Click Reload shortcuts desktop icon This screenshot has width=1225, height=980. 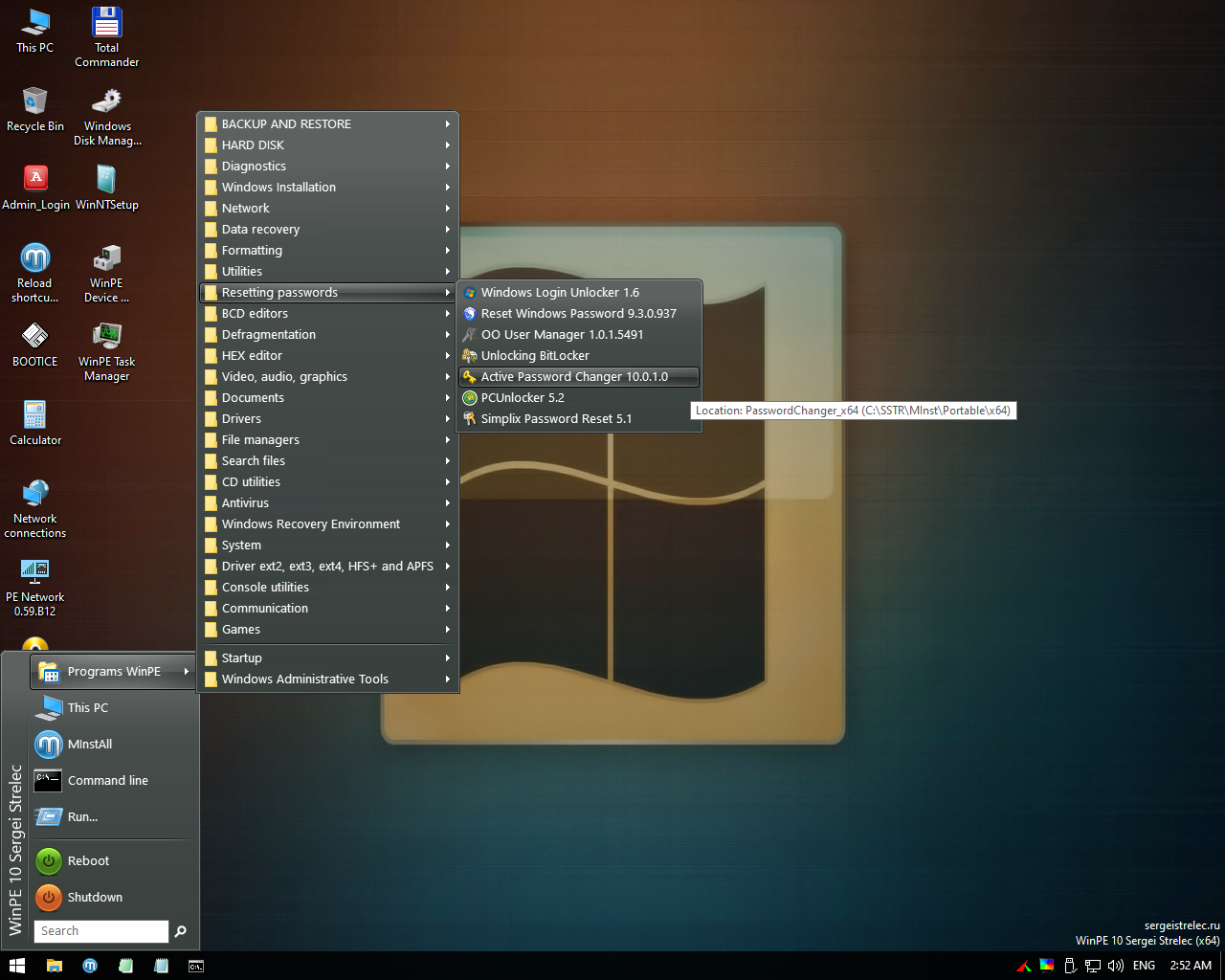pyautogui.click(x=35, y=274)
